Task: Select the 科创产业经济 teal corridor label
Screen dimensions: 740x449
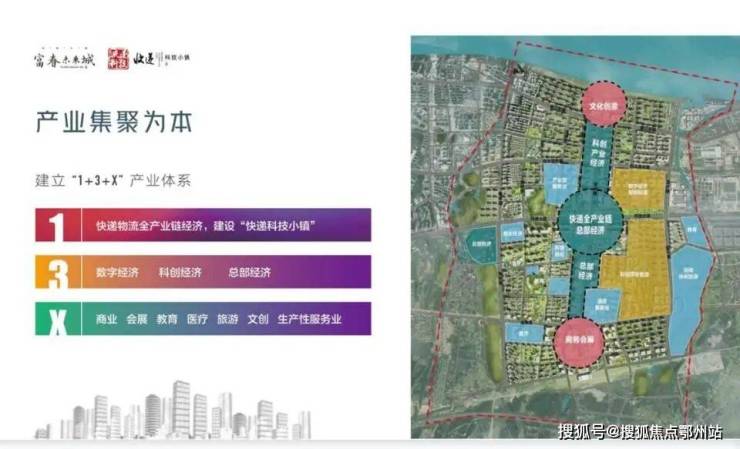Action: click(x=598, y=153)
